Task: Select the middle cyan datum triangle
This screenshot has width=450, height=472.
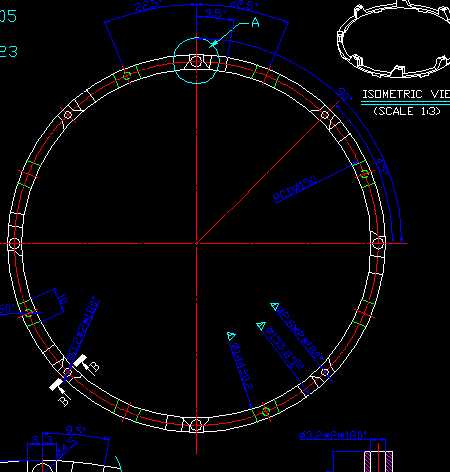Action: coord(261,326)
